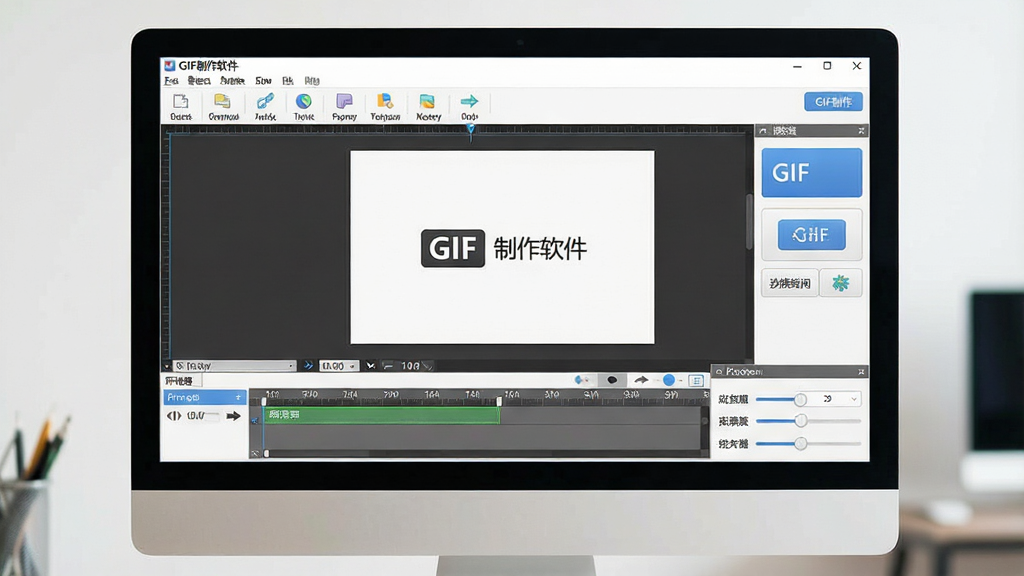Select the blue chain link toolbar icon
1024x576 pixels.
coord(265,101)
